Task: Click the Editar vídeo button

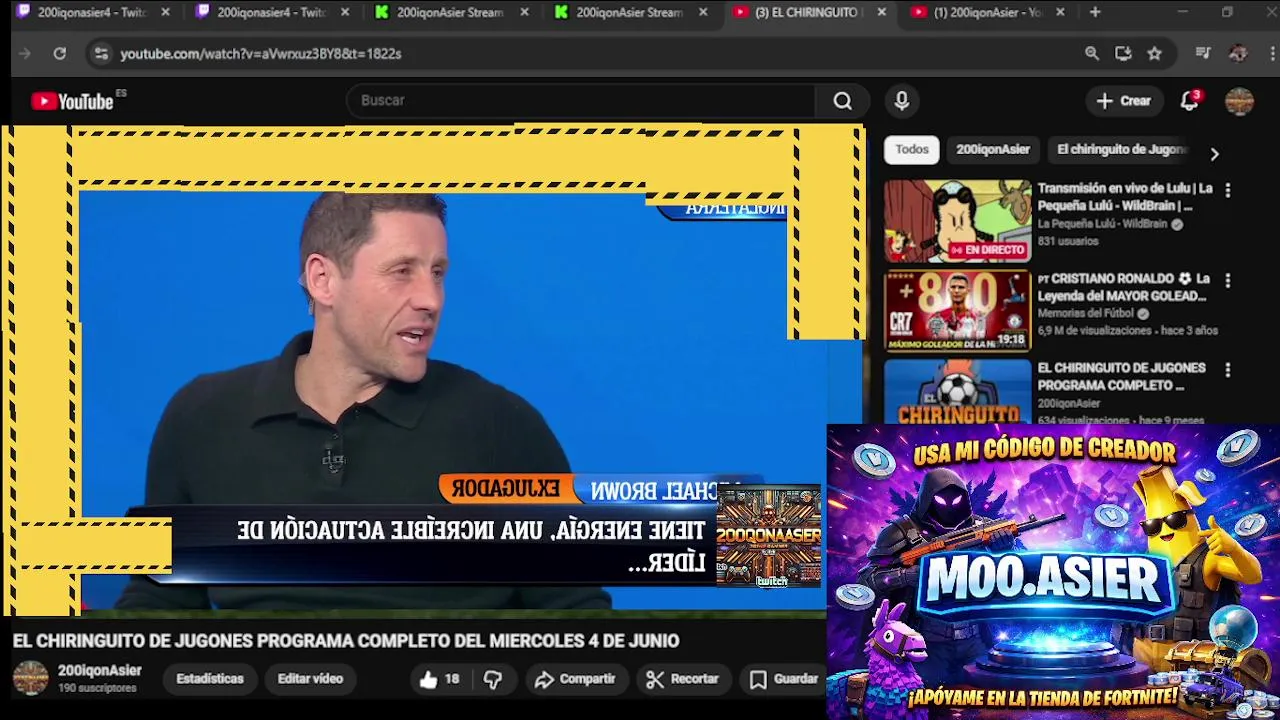Action: click(x=310, y=679)
